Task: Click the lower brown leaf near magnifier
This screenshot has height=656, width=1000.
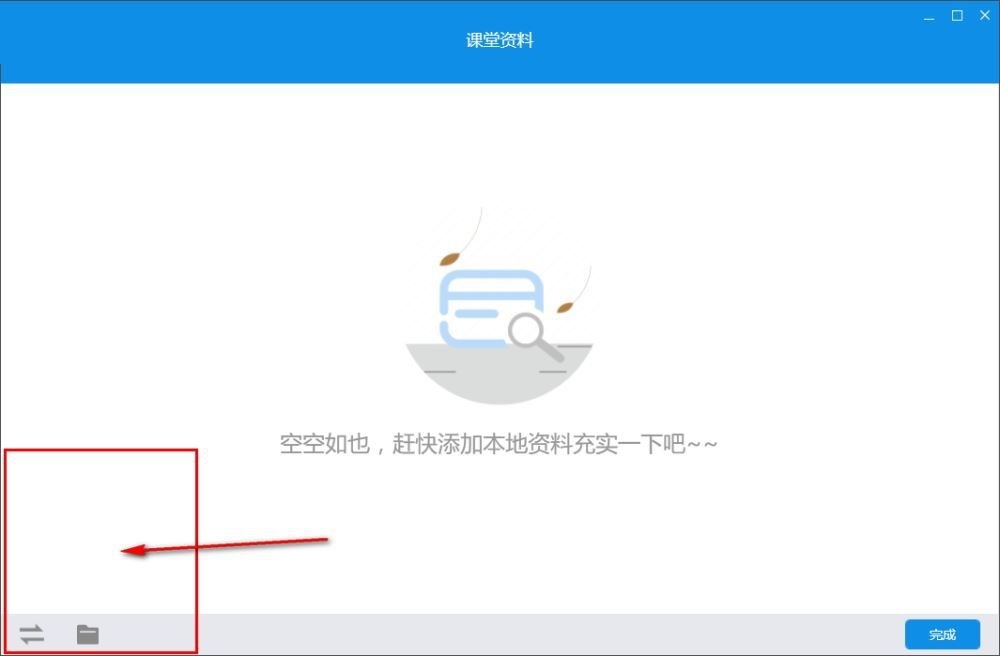Action: tap(565, 308)
